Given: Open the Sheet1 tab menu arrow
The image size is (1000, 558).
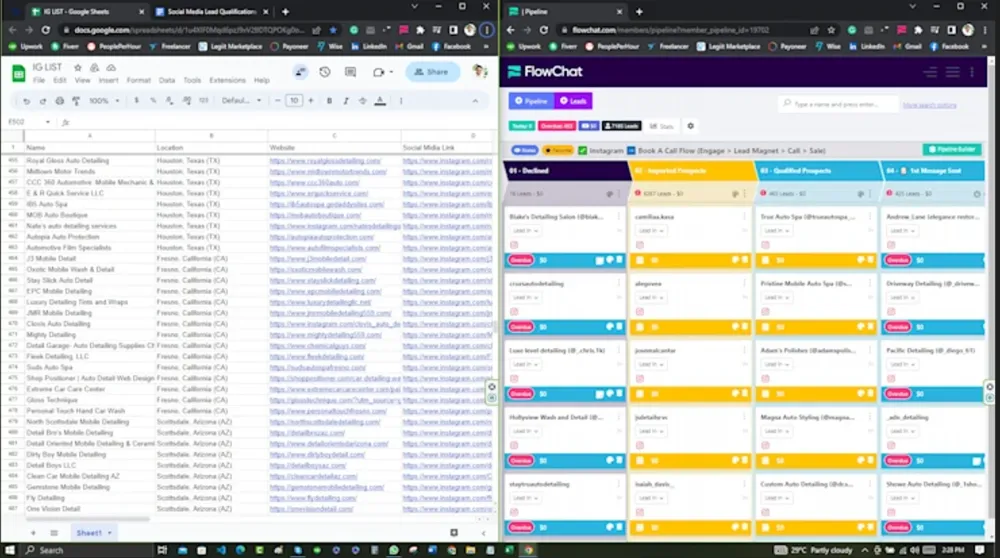Looking at the screenshot, I should coord(110,532).
